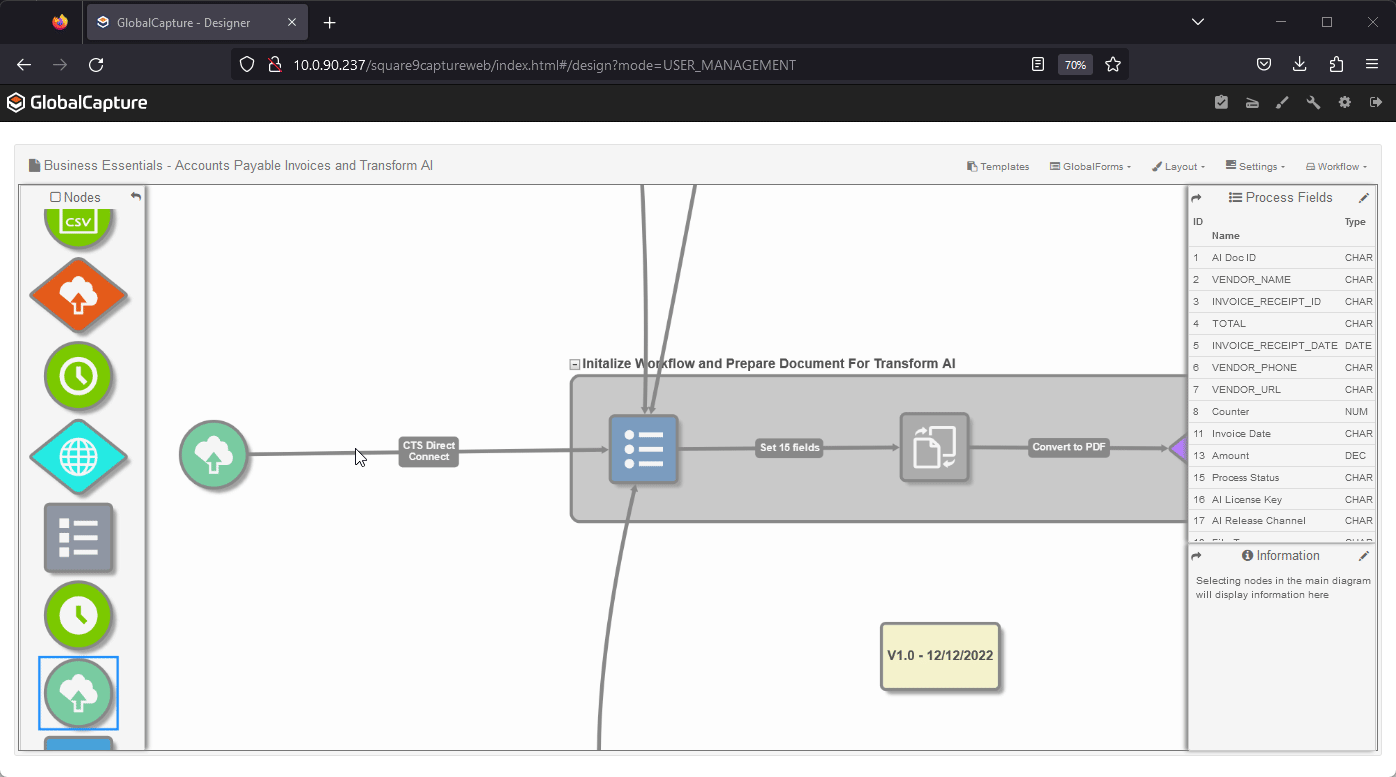This screenshot has width=1396, height=777.
Task: Click the wrench icon in top bar
Action: click(1313, 102)
